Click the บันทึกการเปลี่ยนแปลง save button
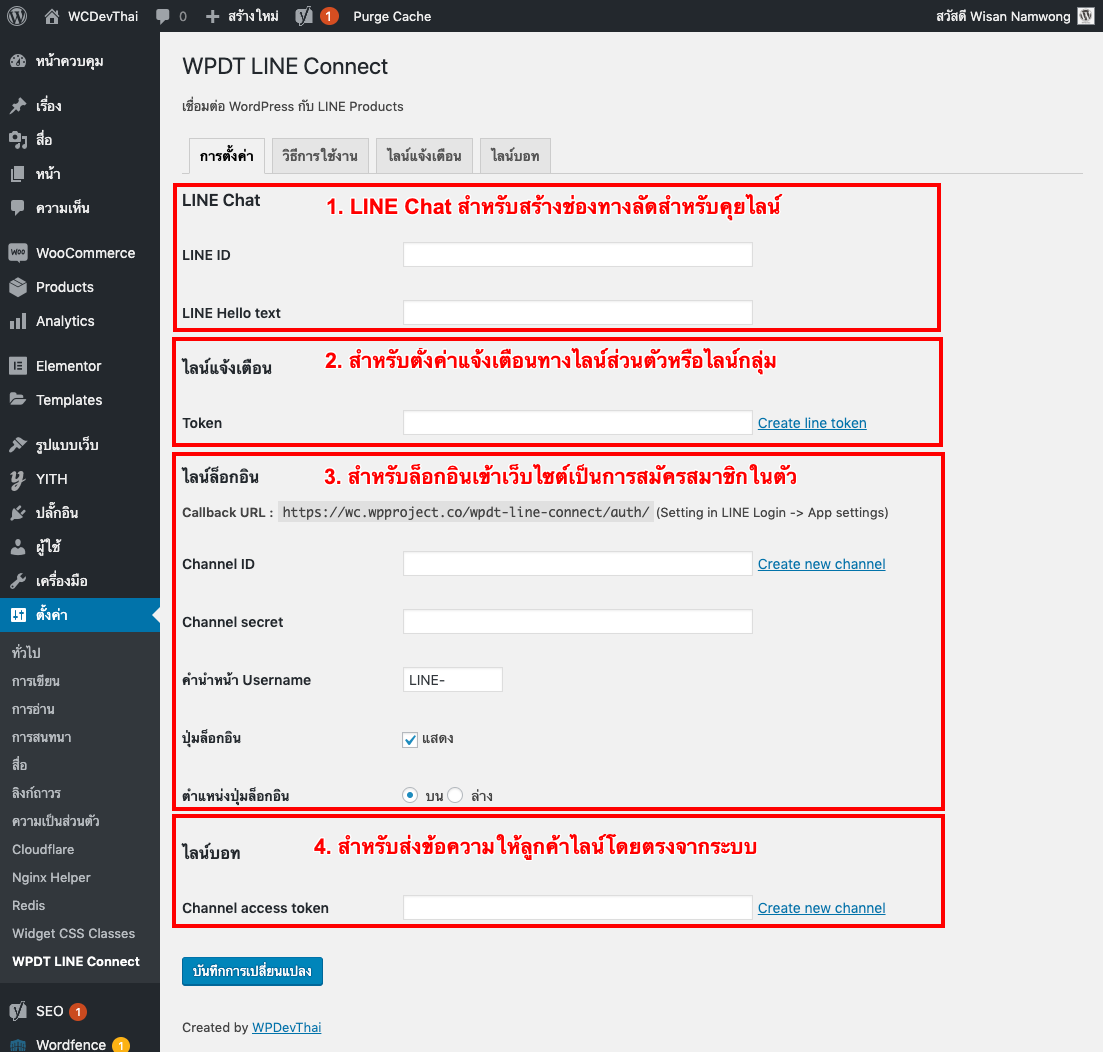The image size is (1103, 1052). click(252, 970)
